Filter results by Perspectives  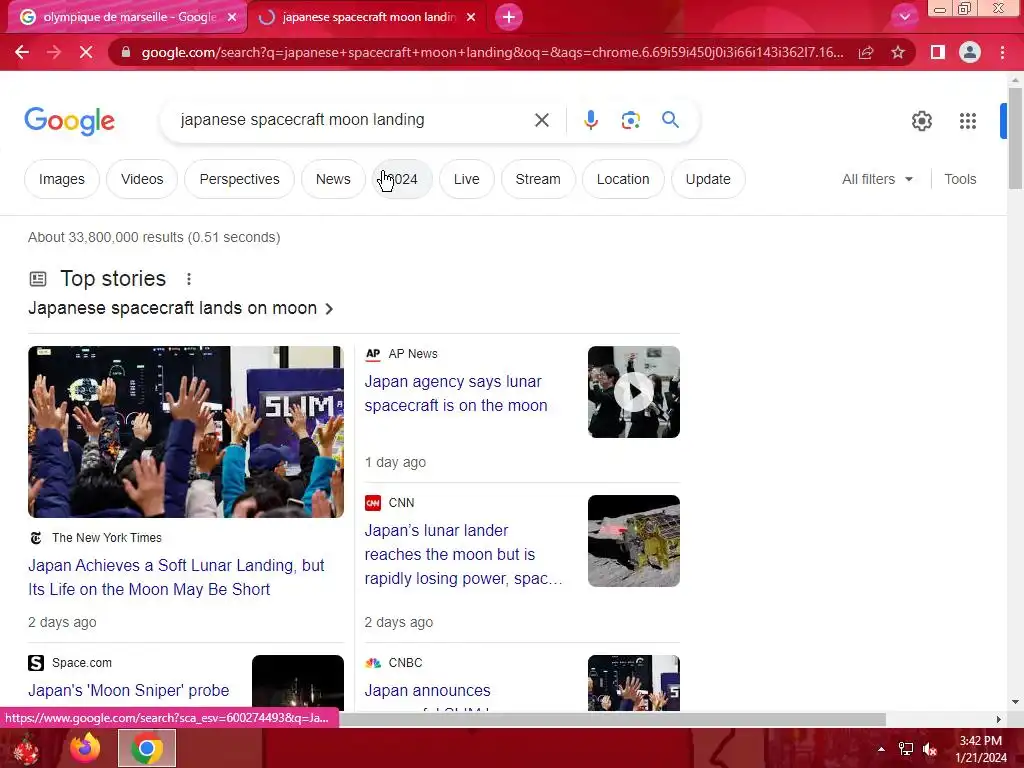click(239, 179)
